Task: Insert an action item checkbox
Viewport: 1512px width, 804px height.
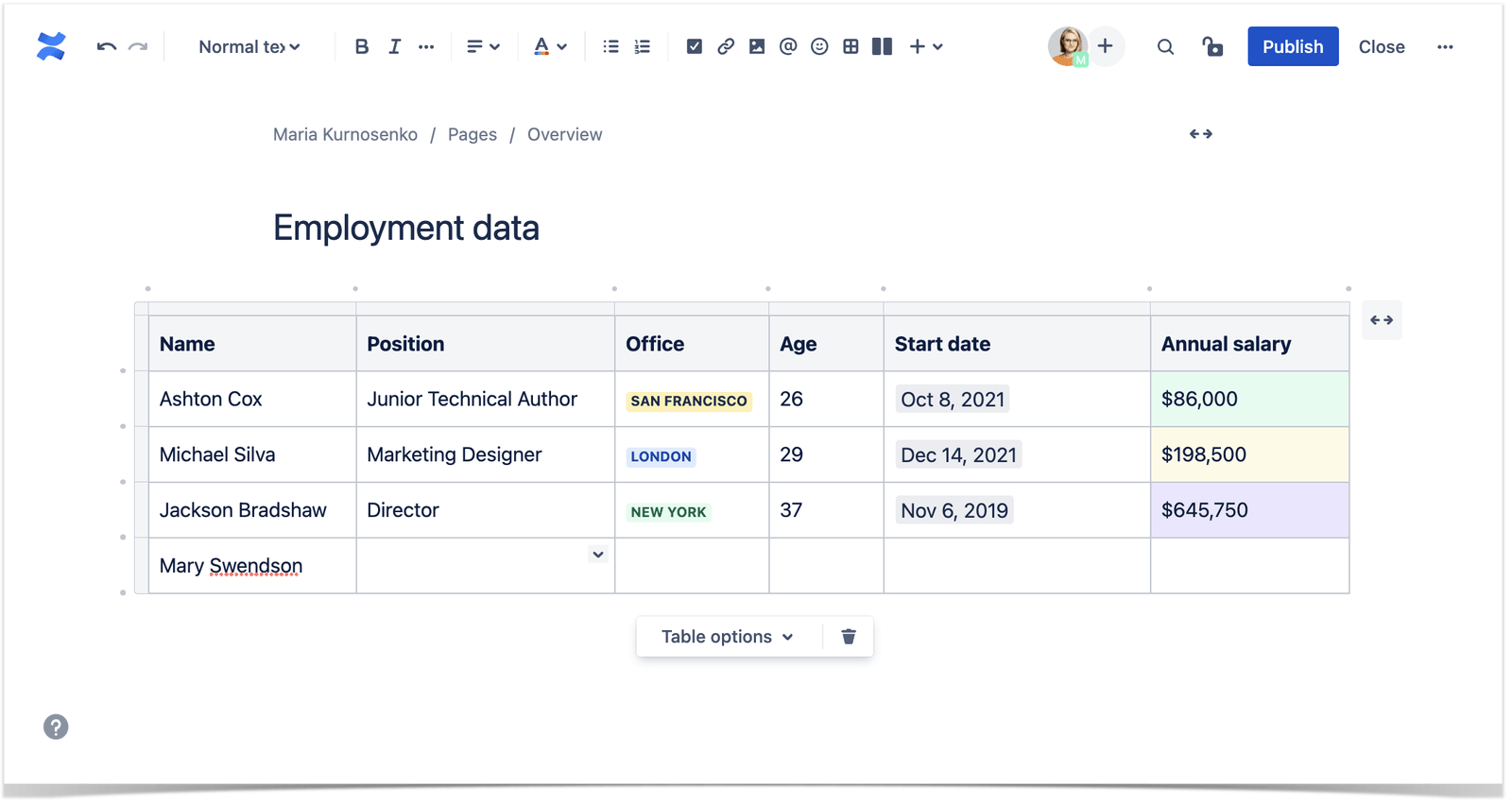Action: click(x=695, y=46)
